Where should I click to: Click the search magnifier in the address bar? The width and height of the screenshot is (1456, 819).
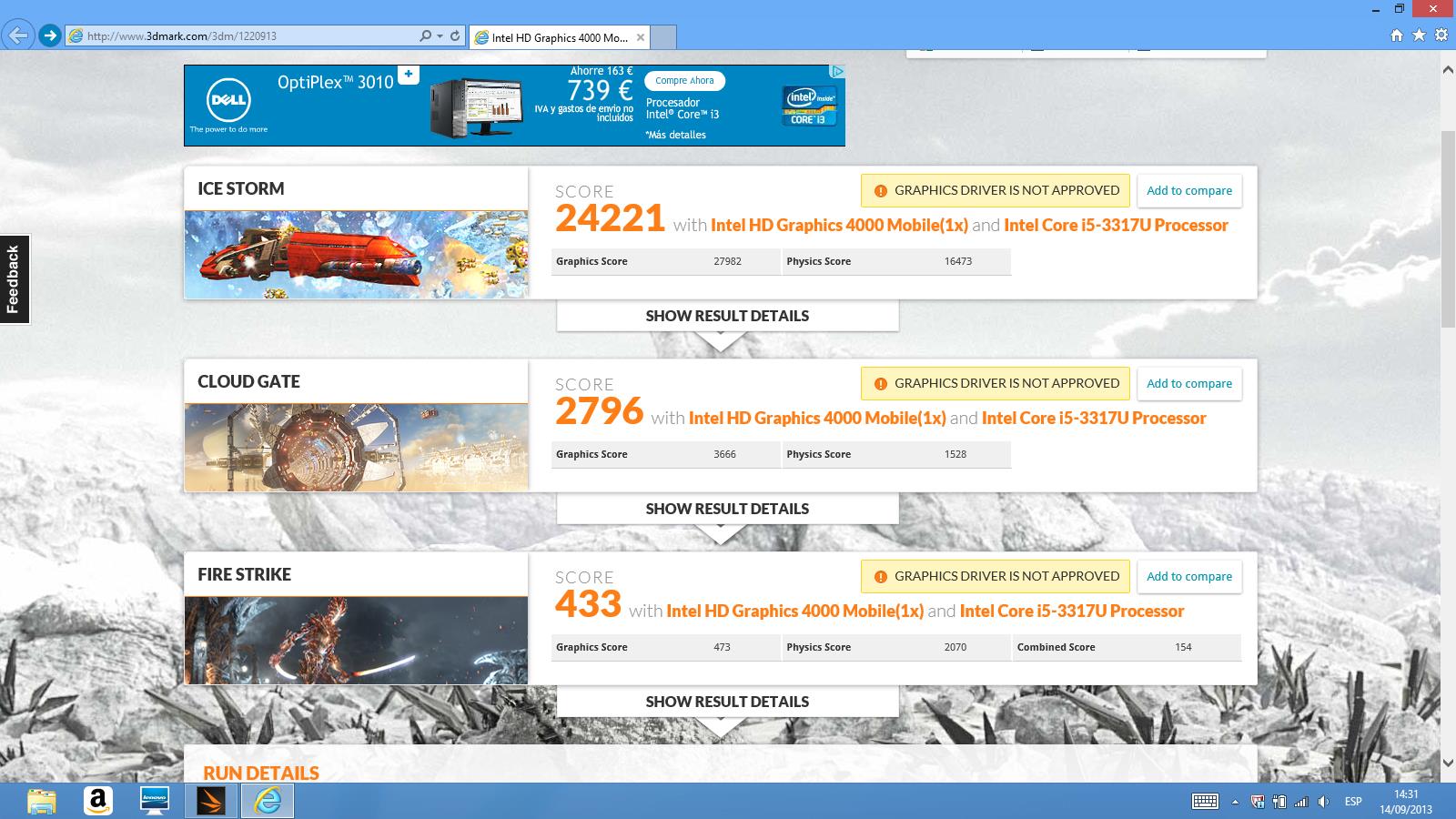tap(425, 36)
